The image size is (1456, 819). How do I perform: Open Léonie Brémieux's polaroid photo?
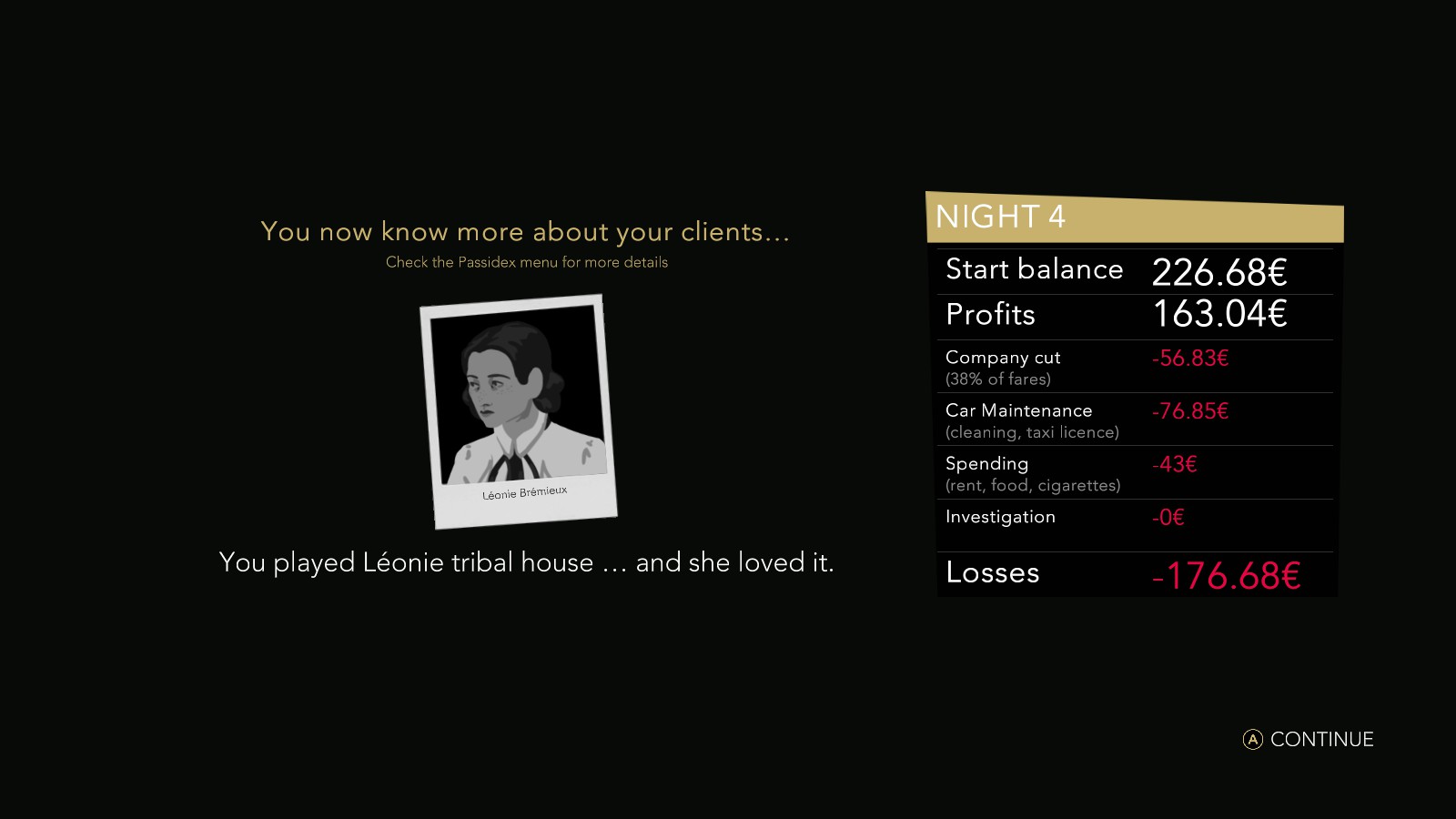pyautogui.click(x=519, y=411)
